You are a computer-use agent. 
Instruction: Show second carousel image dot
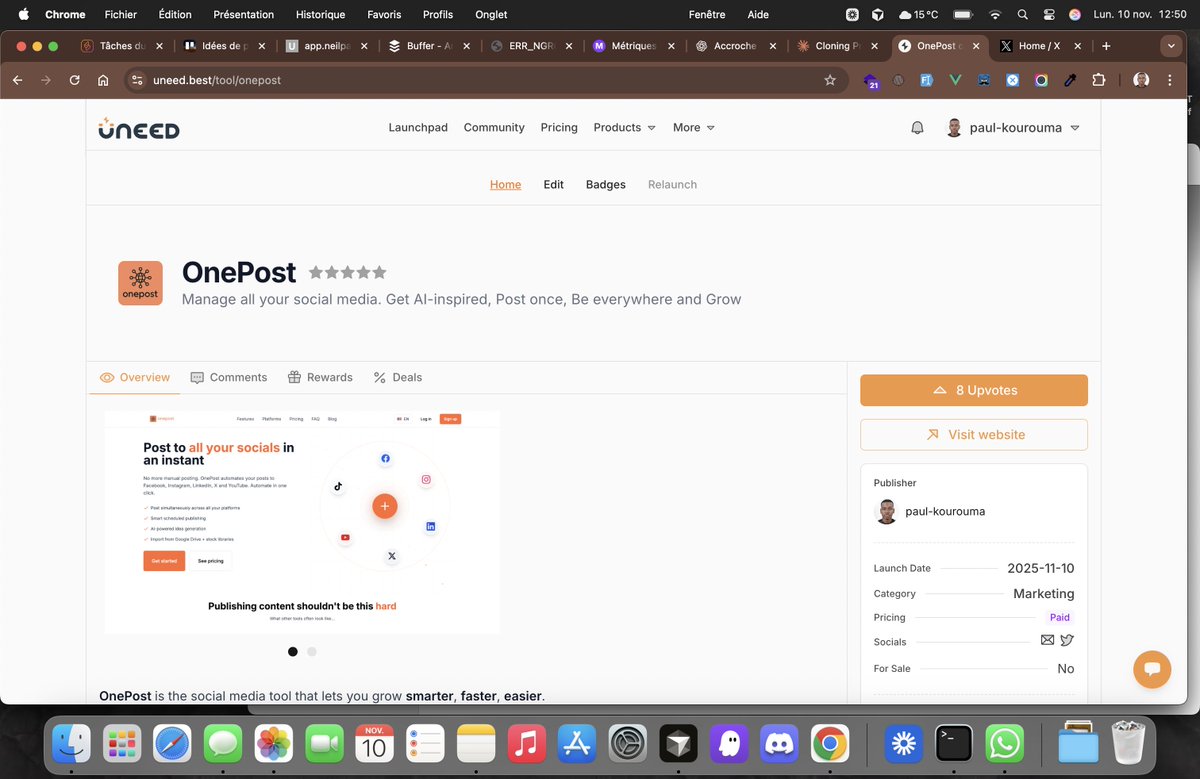[x=312, y=652]
